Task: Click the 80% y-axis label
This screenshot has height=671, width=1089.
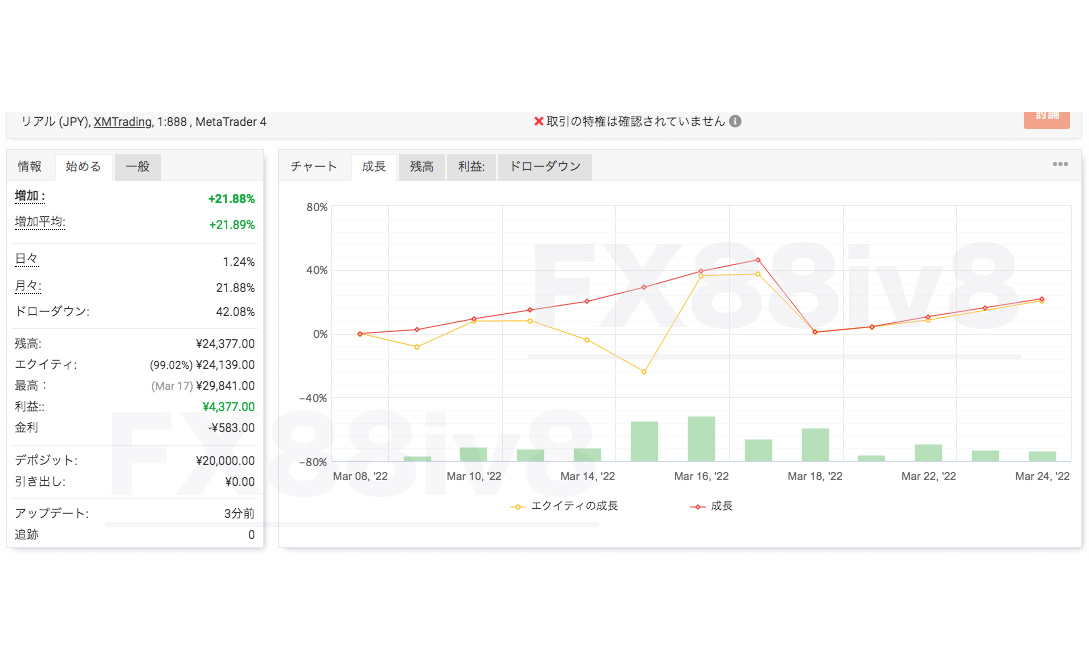Action: click(x=317, y=207)
